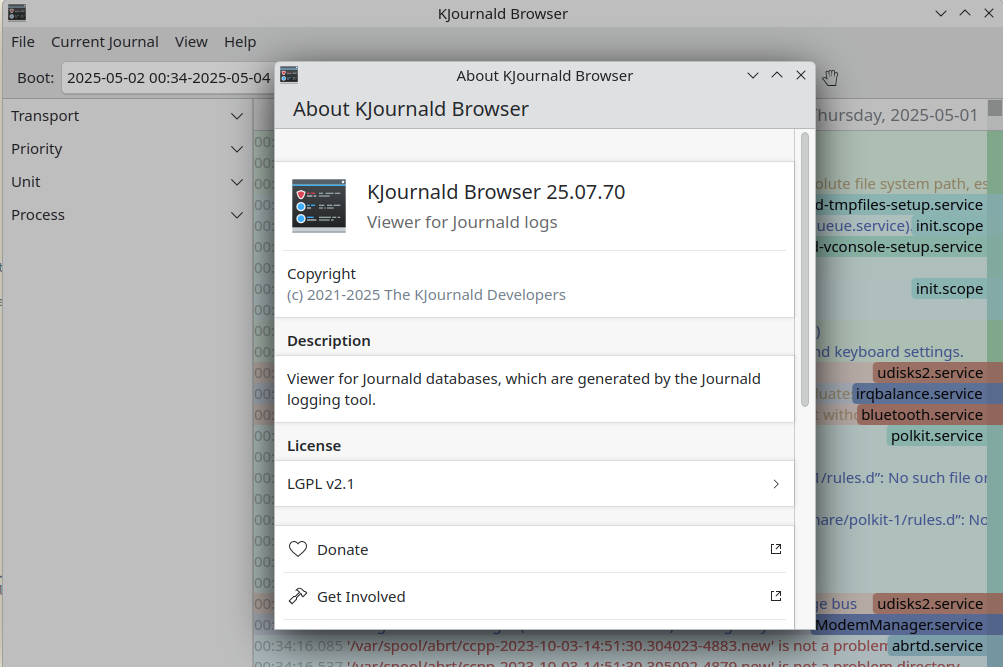Close the About KJournald Browser dialog
Screen dimensions: 1003x667
[801, 75]
